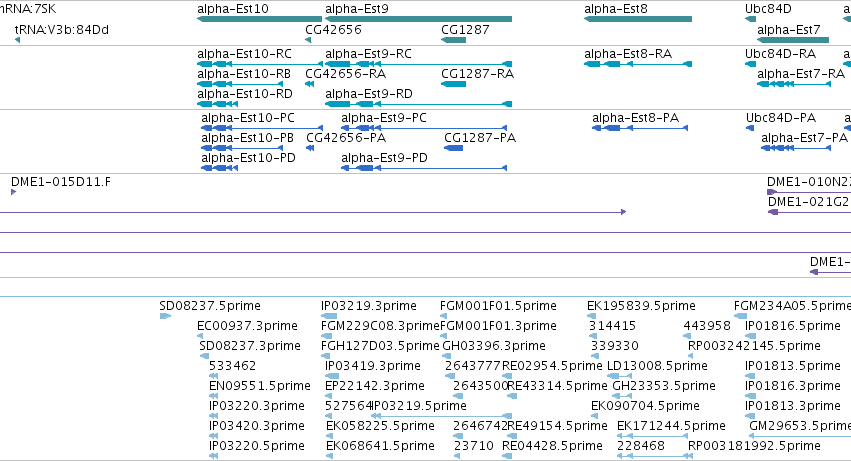The width and height of the screenshot is (851, 461).
Task: Select protein alpha-Est7-PA
Action: pyautogui.click(x=804, y=138)
